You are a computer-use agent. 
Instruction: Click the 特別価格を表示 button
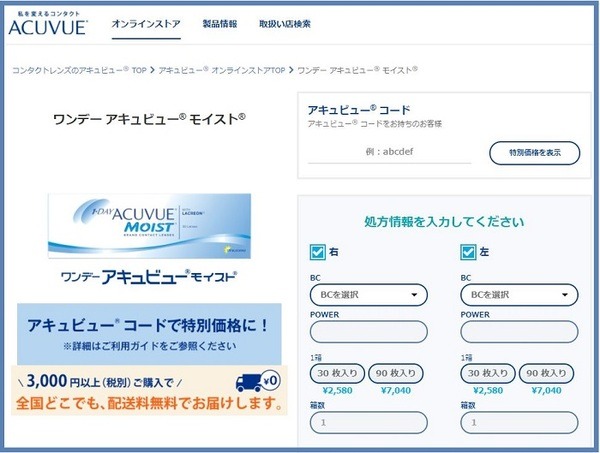point(535,153)
